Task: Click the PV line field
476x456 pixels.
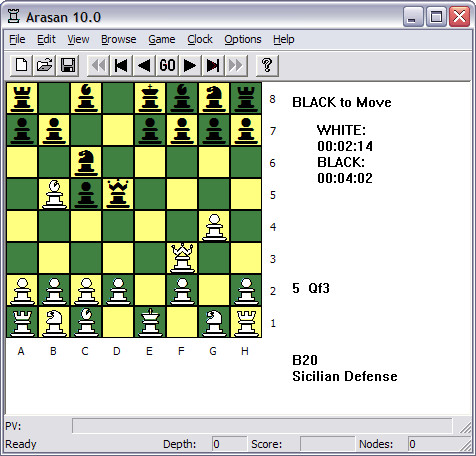Action: click(x=262, y=426)
